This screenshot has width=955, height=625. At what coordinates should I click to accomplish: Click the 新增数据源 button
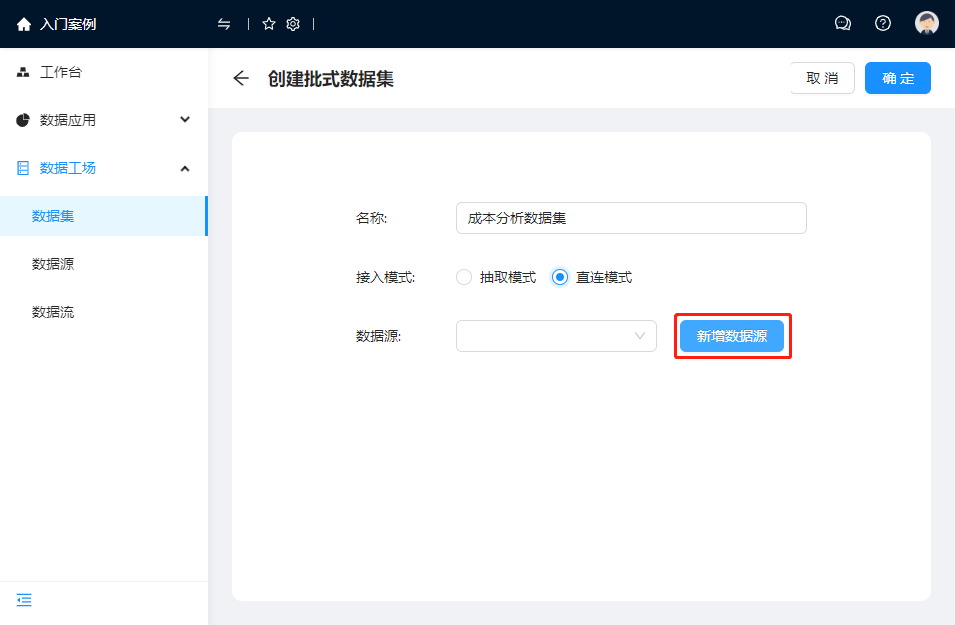732,336
